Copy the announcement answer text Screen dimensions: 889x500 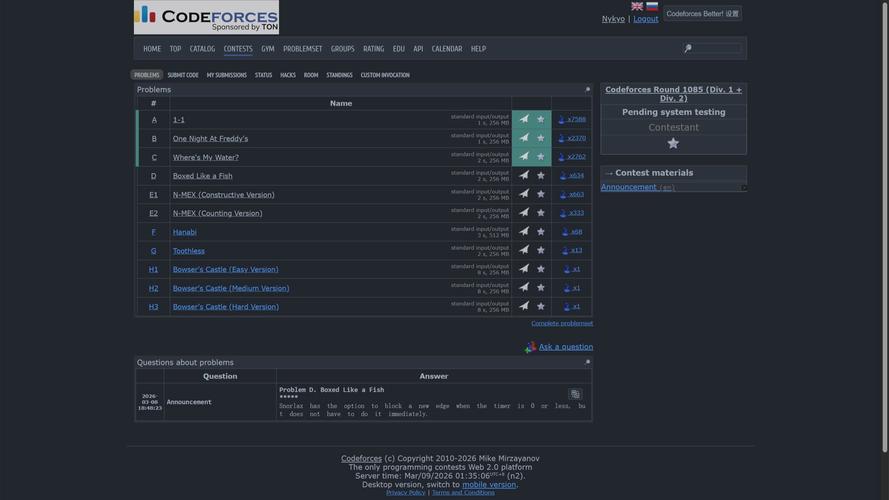tap(575, 394)
